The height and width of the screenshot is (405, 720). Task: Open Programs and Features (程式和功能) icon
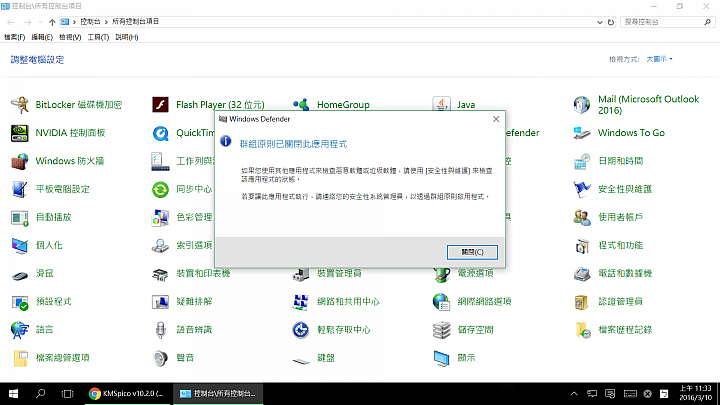click(x=582, y=246)
